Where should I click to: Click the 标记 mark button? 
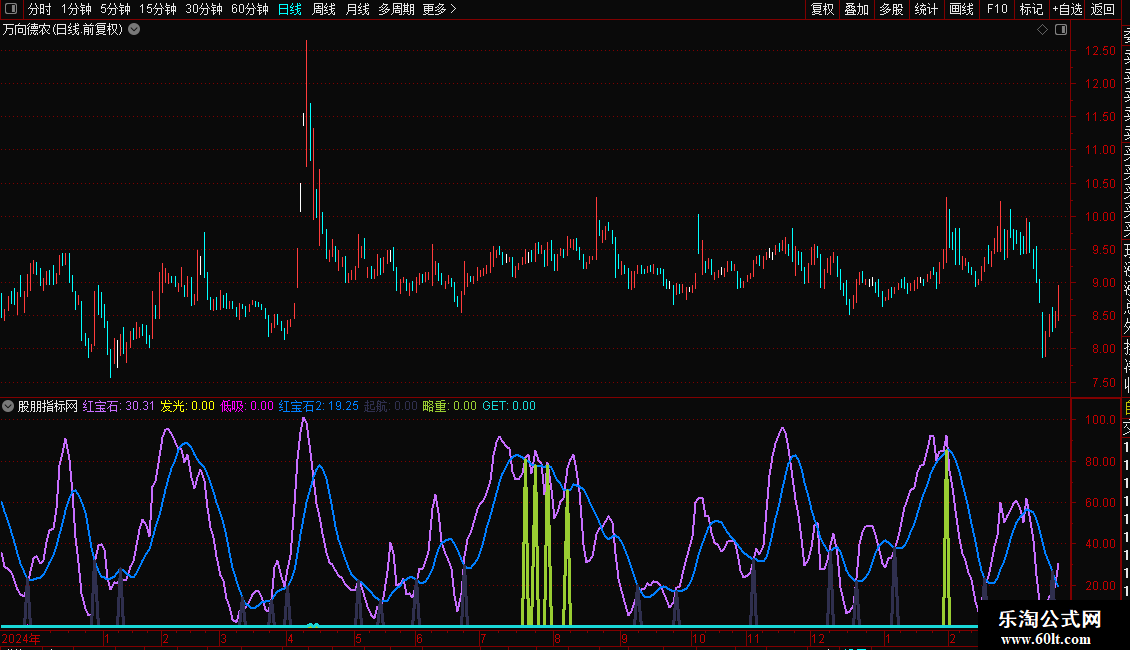(1031, 9)
